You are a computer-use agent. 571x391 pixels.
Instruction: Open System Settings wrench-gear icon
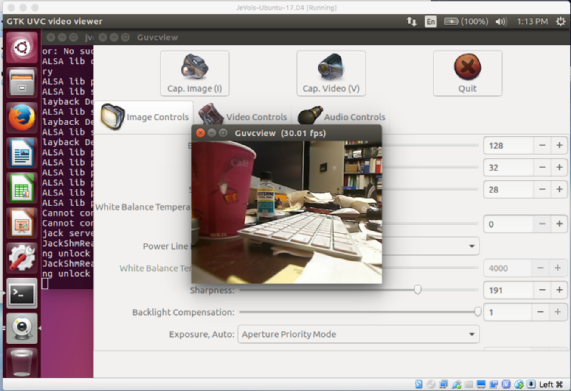tap(22, 258)
